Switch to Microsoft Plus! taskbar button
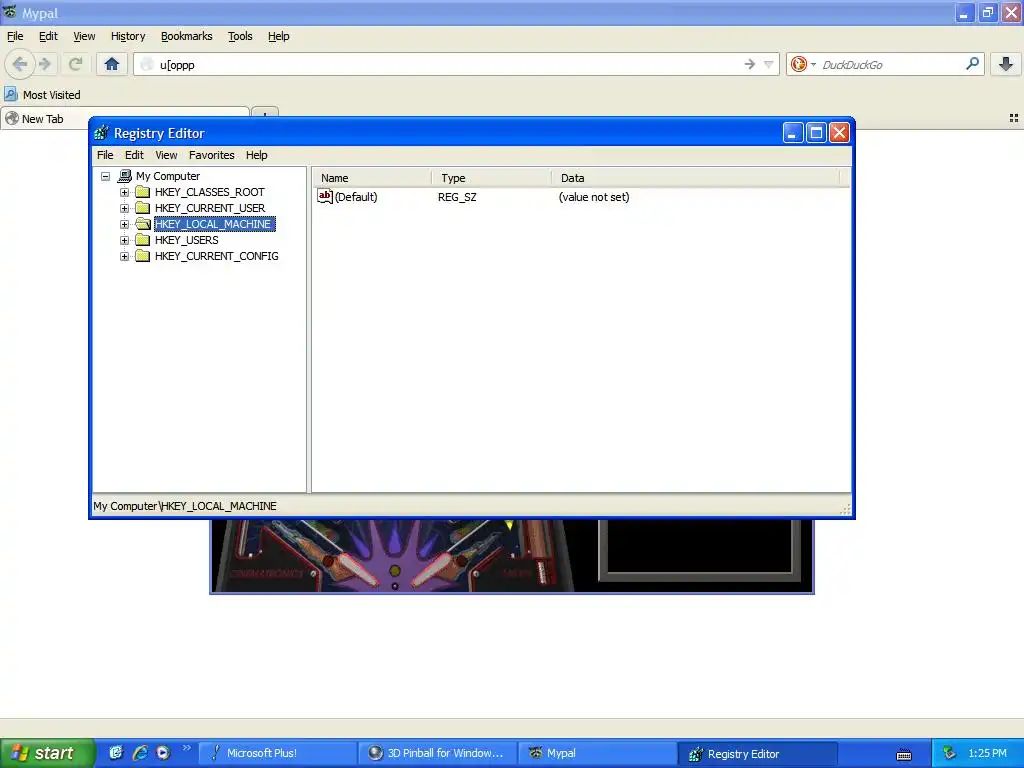This screenshot has width=1024, height=768. click(277, 753)
